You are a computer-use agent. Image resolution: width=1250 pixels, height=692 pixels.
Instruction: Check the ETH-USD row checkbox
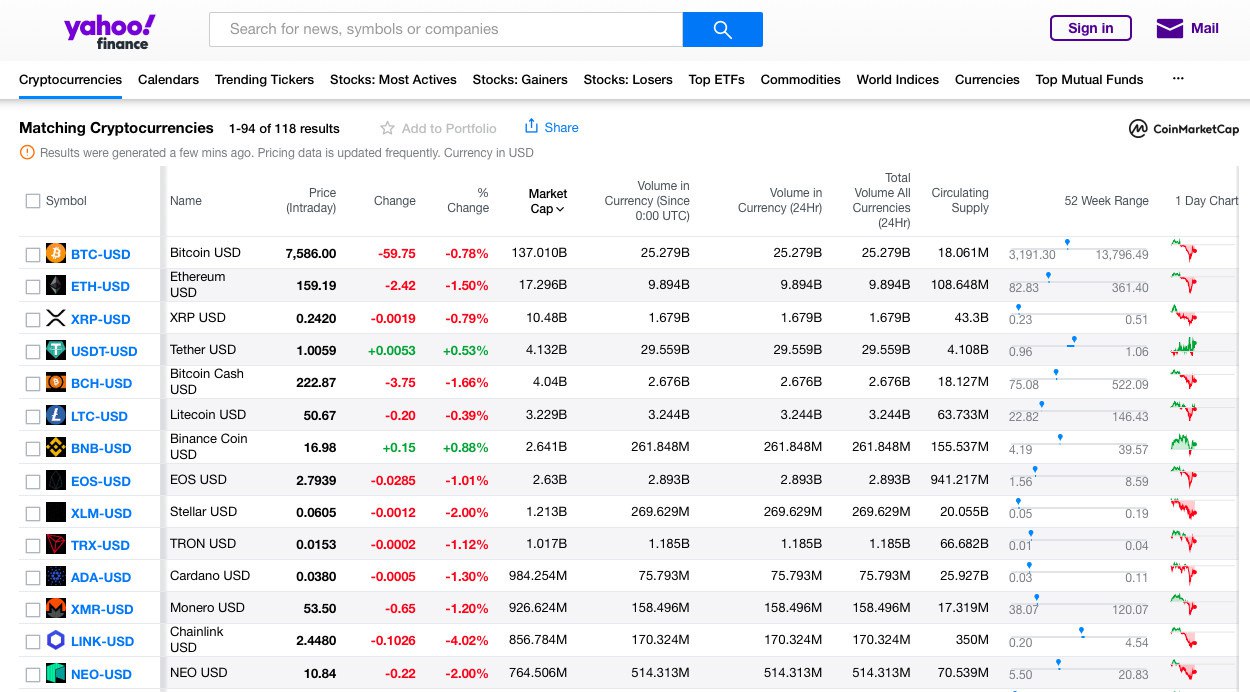pos(33,287)
